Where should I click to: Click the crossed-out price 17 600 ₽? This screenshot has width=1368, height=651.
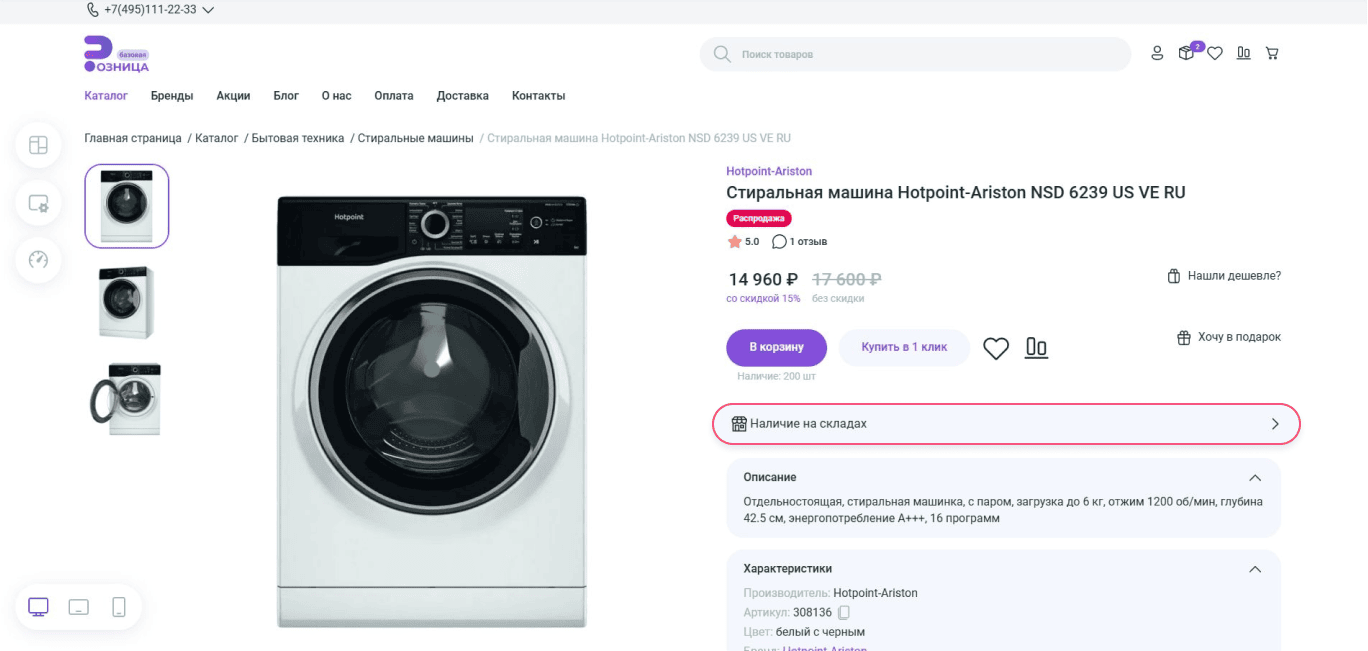point(846,279)
